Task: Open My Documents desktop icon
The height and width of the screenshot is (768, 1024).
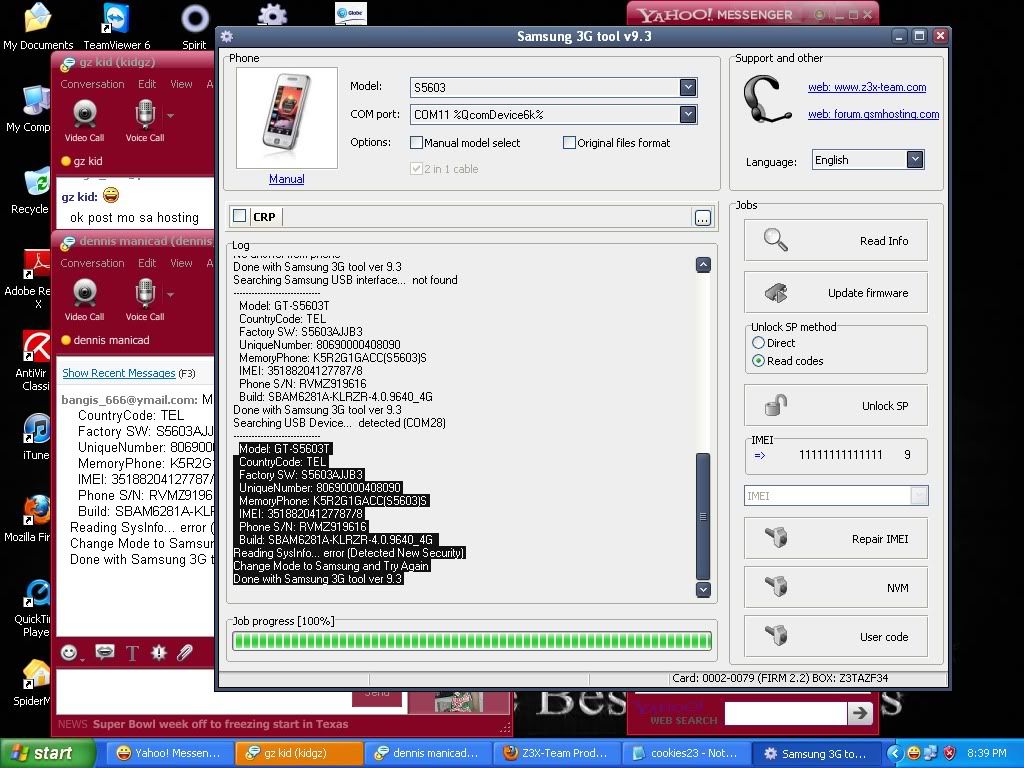Action: pos(38,26)
